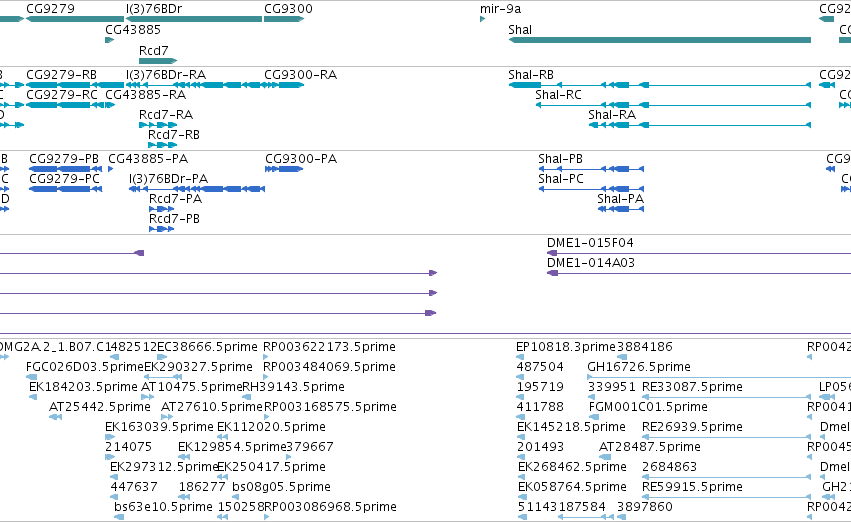
Task: Click the EK163039.5prime EST label
Action: coord(159,426)
